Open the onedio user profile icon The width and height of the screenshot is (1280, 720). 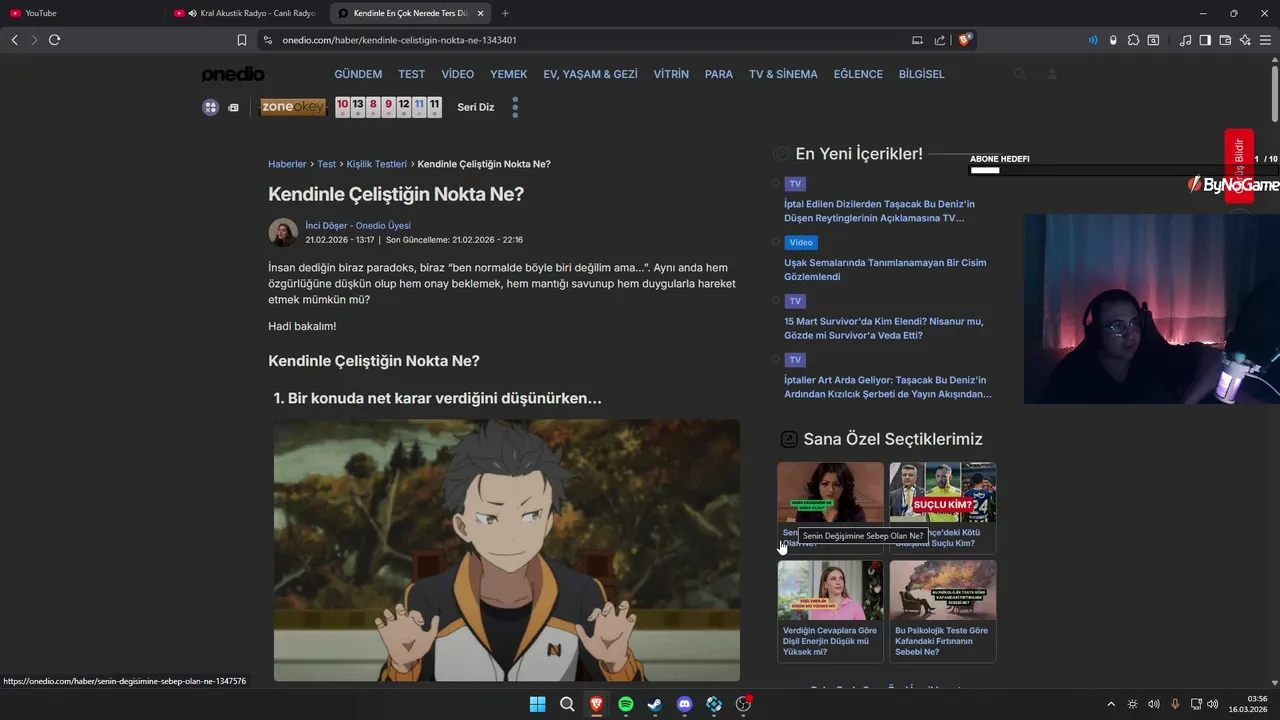(x=1052, y=74)
